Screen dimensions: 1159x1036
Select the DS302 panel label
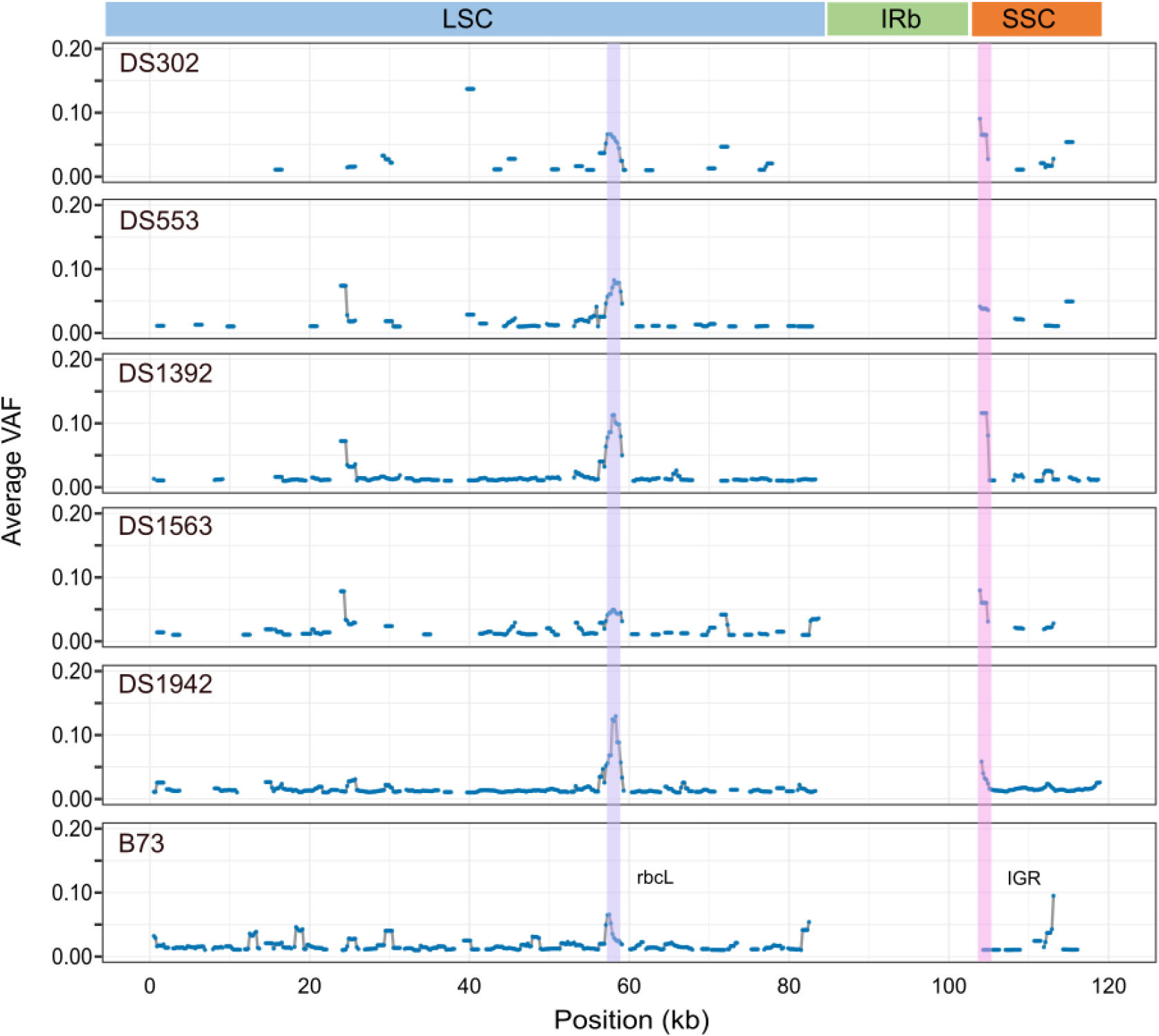159,63
